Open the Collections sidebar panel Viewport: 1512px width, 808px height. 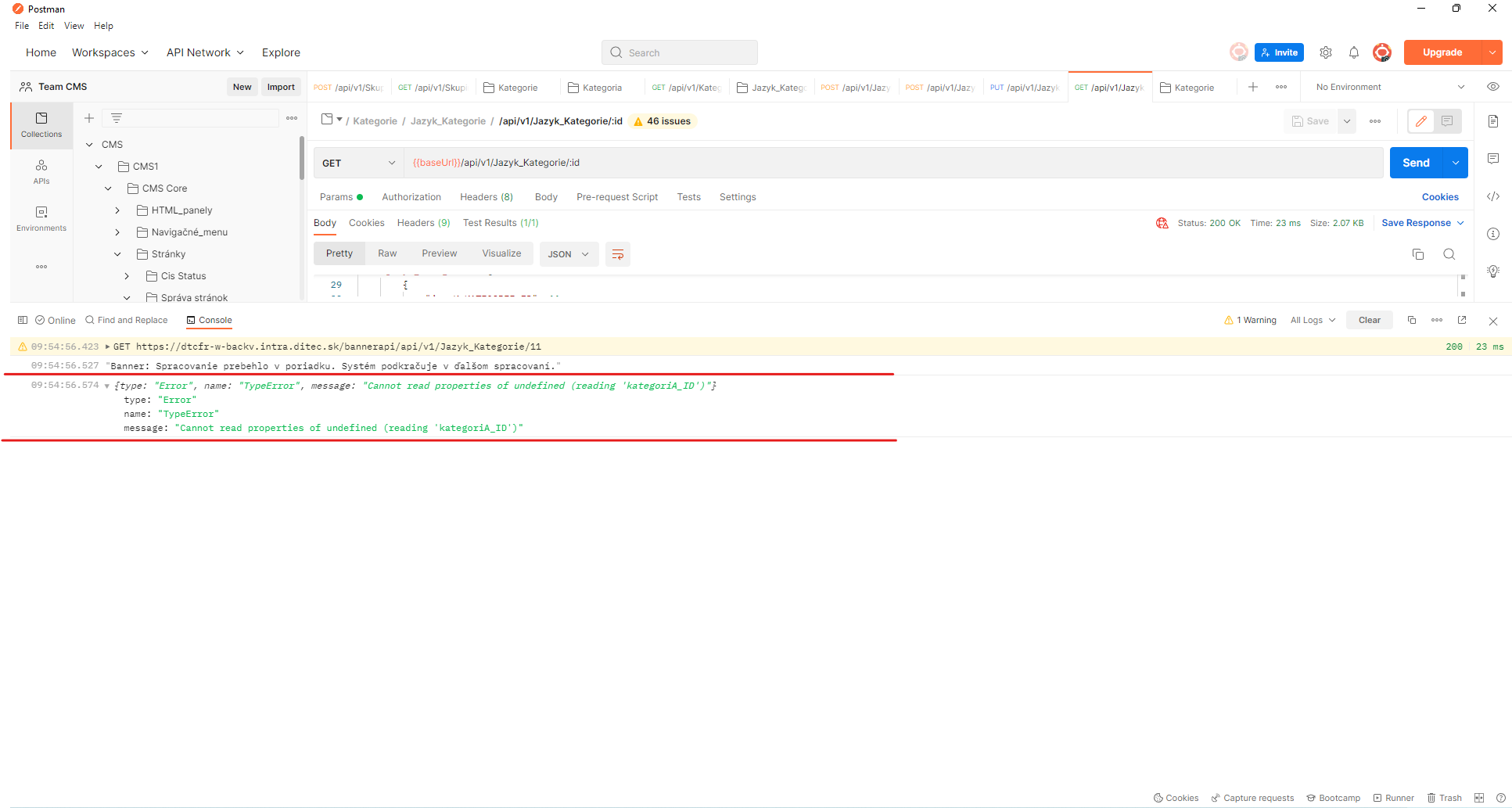point(41,125)
